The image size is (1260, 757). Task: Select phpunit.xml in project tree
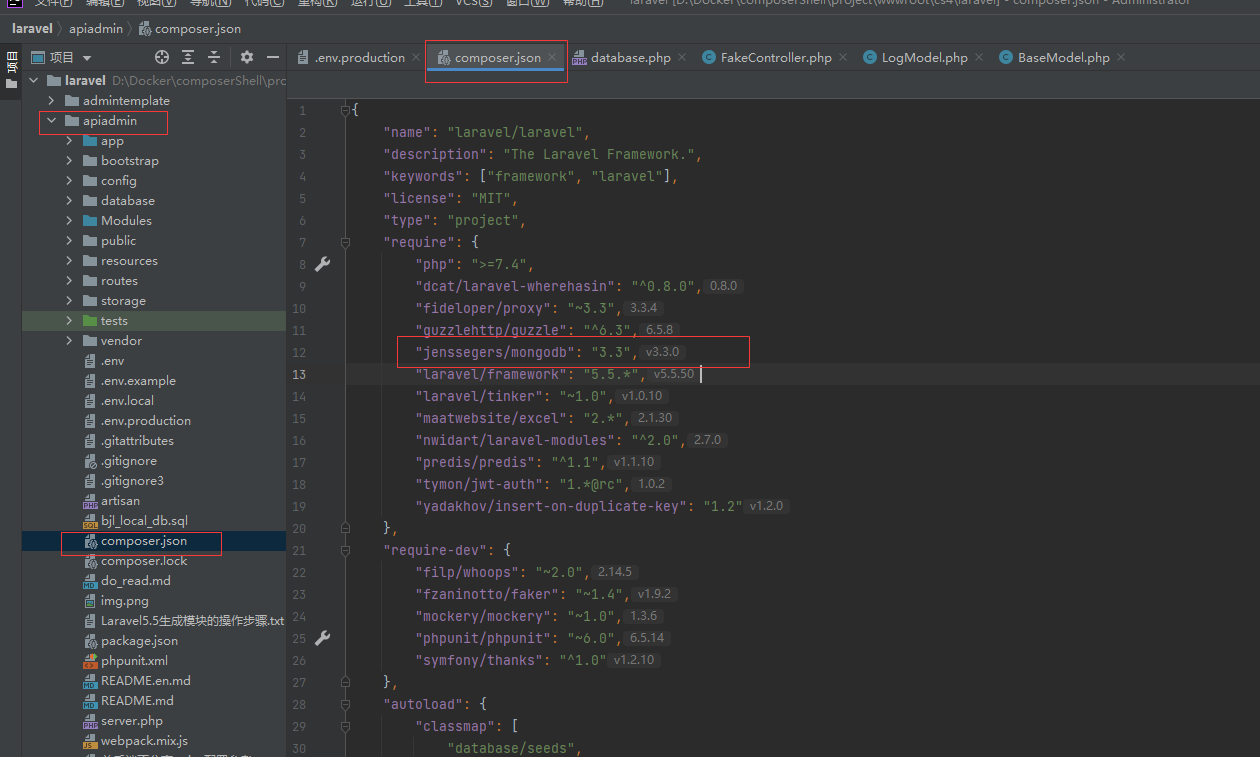click(134, 661)
